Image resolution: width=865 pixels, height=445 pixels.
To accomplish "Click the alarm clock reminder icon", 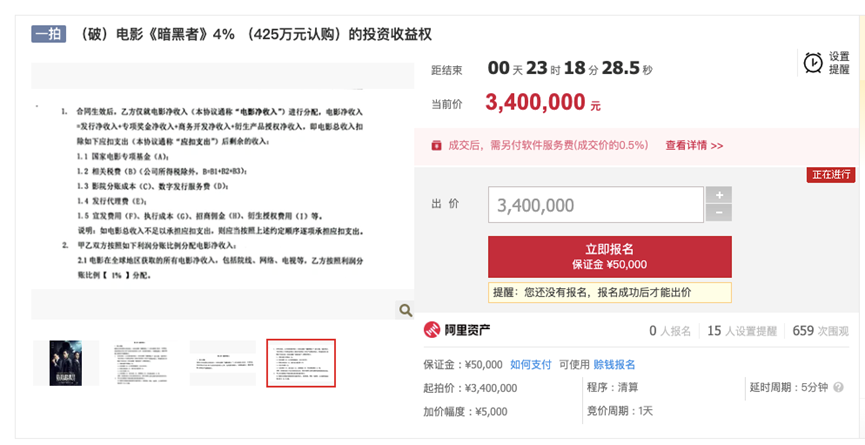I will coord(813,63).
